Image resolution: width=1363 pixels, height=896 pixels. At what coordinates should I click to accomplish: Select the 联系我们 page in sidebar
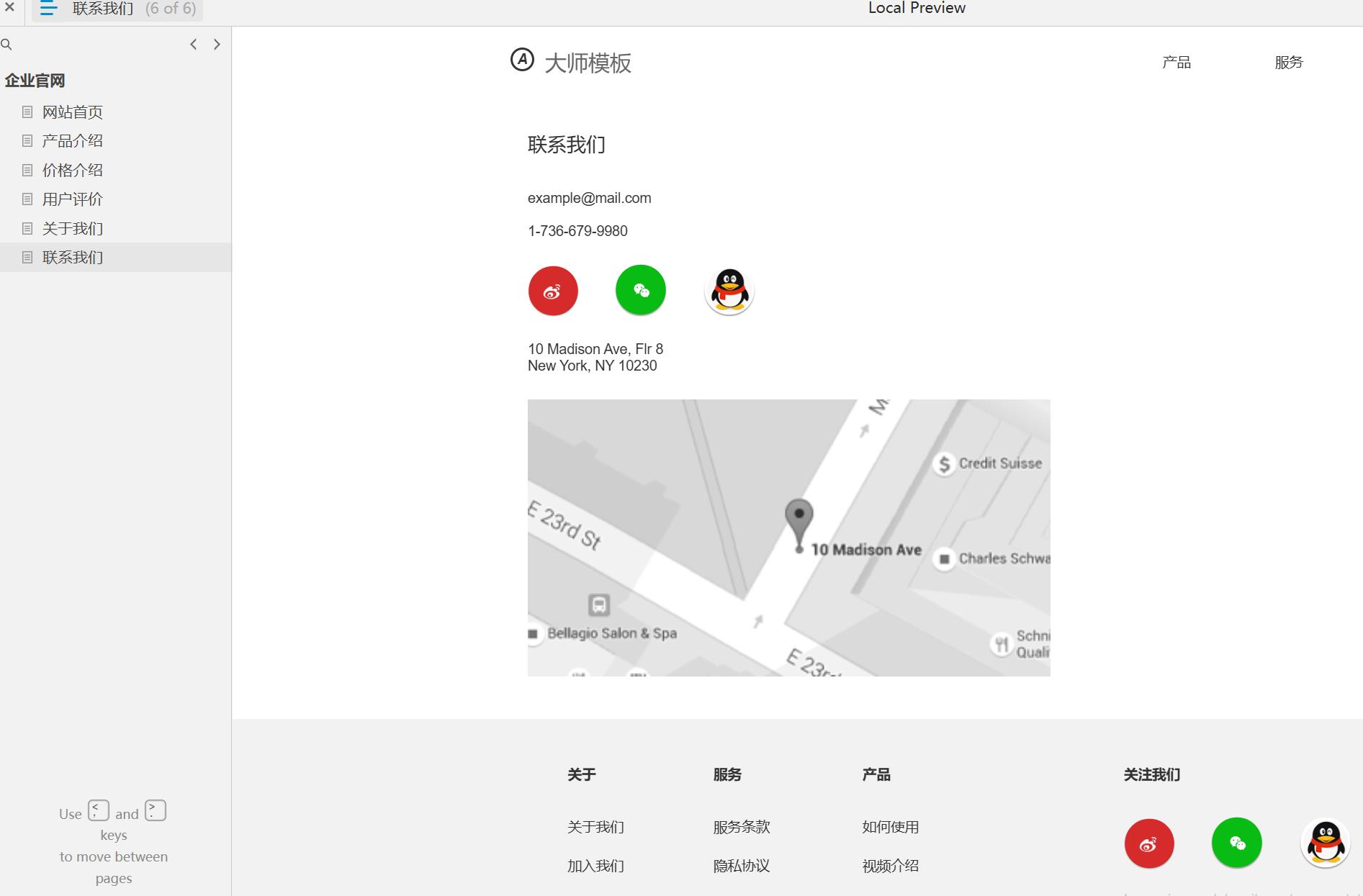pyautogui.click(x=115, y=258)
